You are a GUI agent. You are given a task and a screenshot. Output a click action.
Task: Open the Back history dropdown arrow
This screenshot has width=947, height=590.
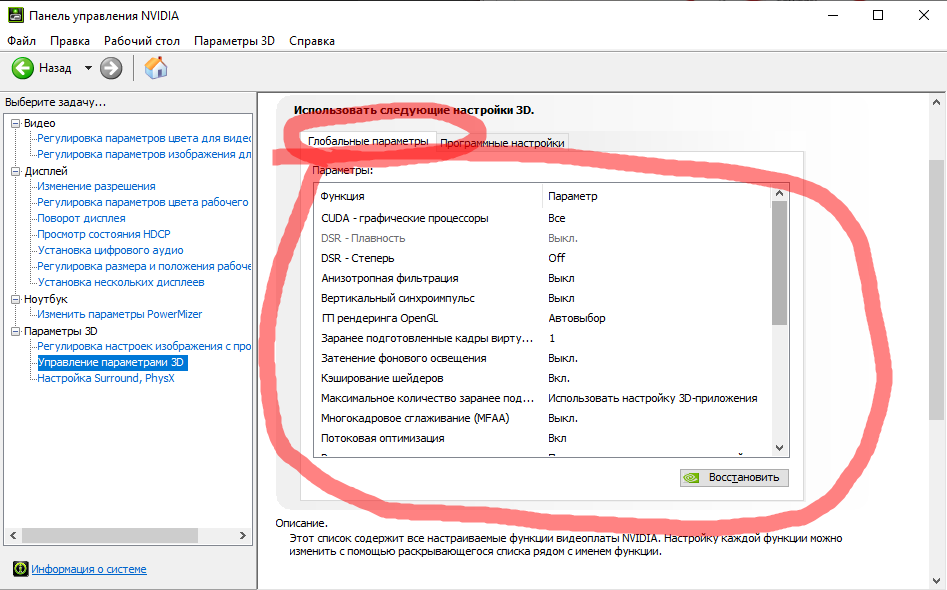pyautogui.click(x=88, y=68)
